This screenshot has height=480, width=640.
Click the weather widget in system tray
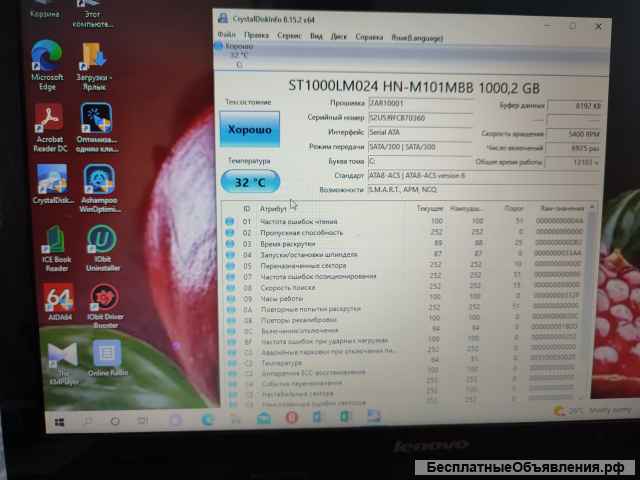[592, 411]
